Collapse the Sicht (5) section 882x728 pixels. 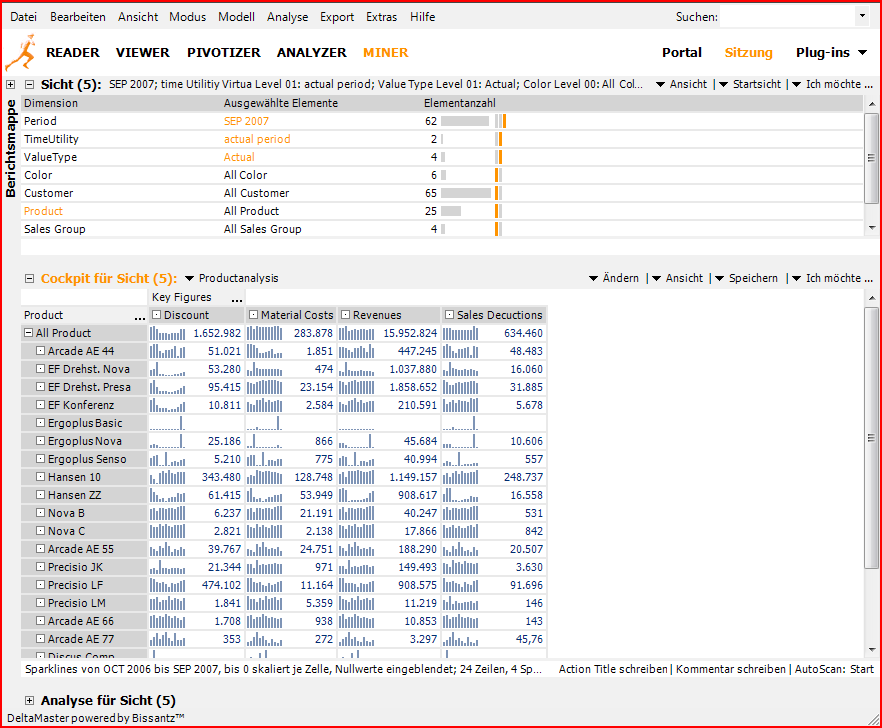pos(30,84)
